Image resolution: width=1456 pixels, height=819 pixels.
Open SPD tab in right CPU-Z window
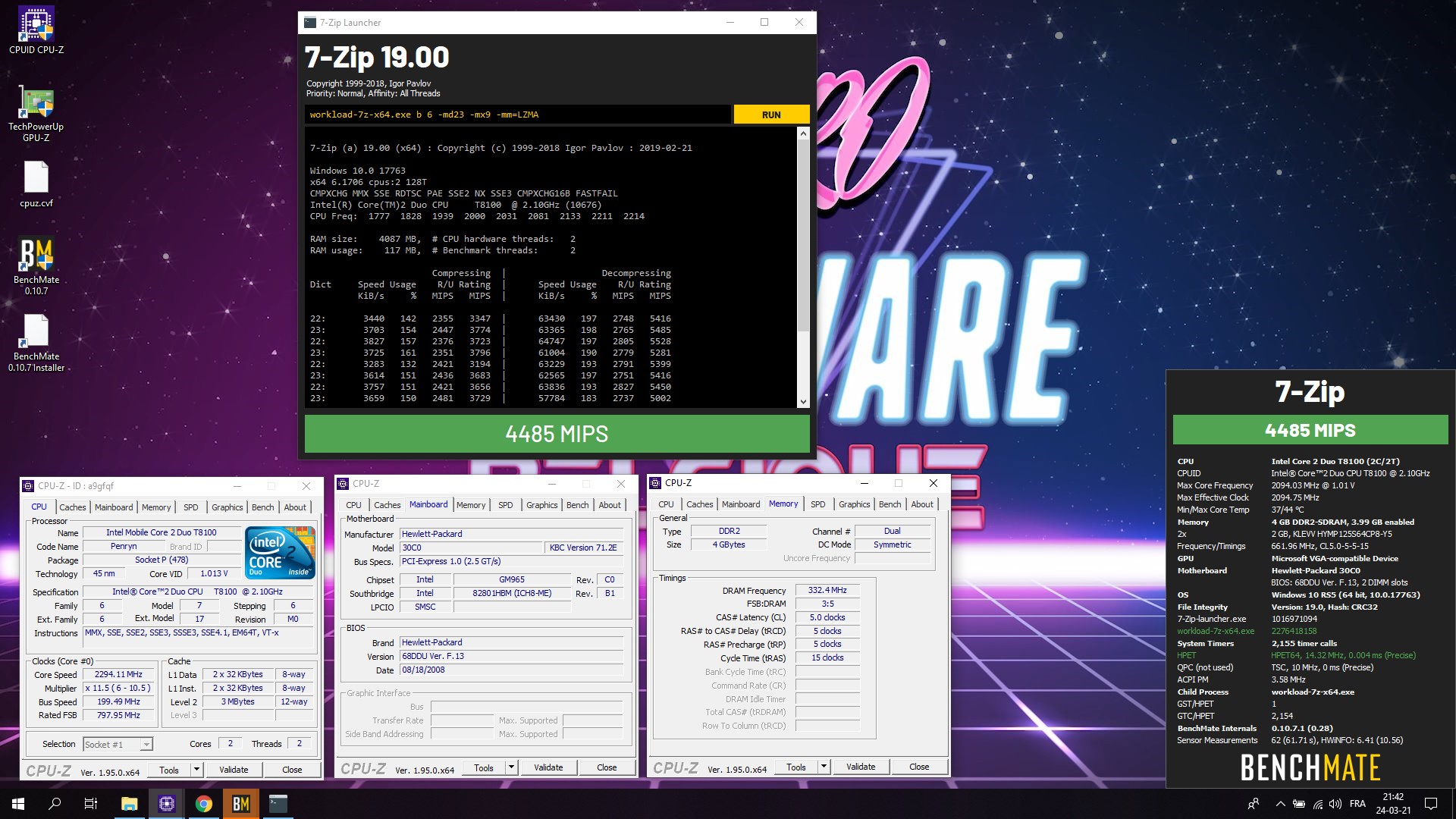[x=818, y=504]
